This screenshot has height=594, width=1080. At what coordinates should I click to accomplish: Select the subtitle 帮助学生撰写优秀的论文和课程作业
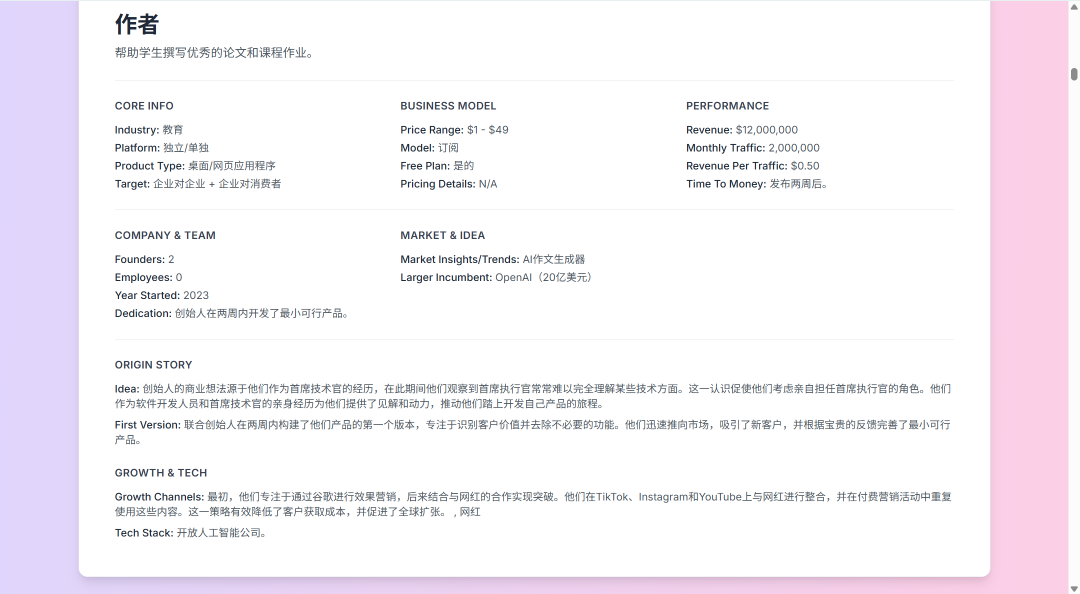click(x=214, y=53)
